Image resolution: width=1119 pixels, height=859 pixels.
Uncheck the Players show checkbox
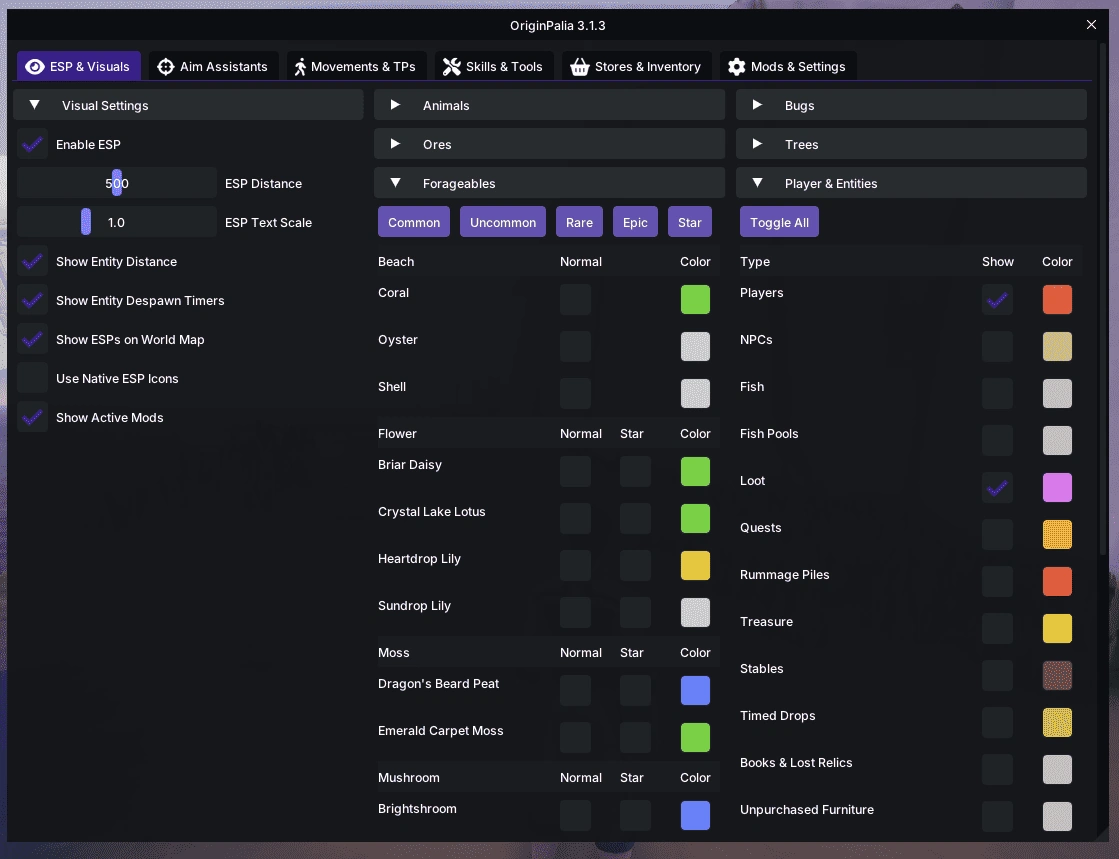point(997,300)
